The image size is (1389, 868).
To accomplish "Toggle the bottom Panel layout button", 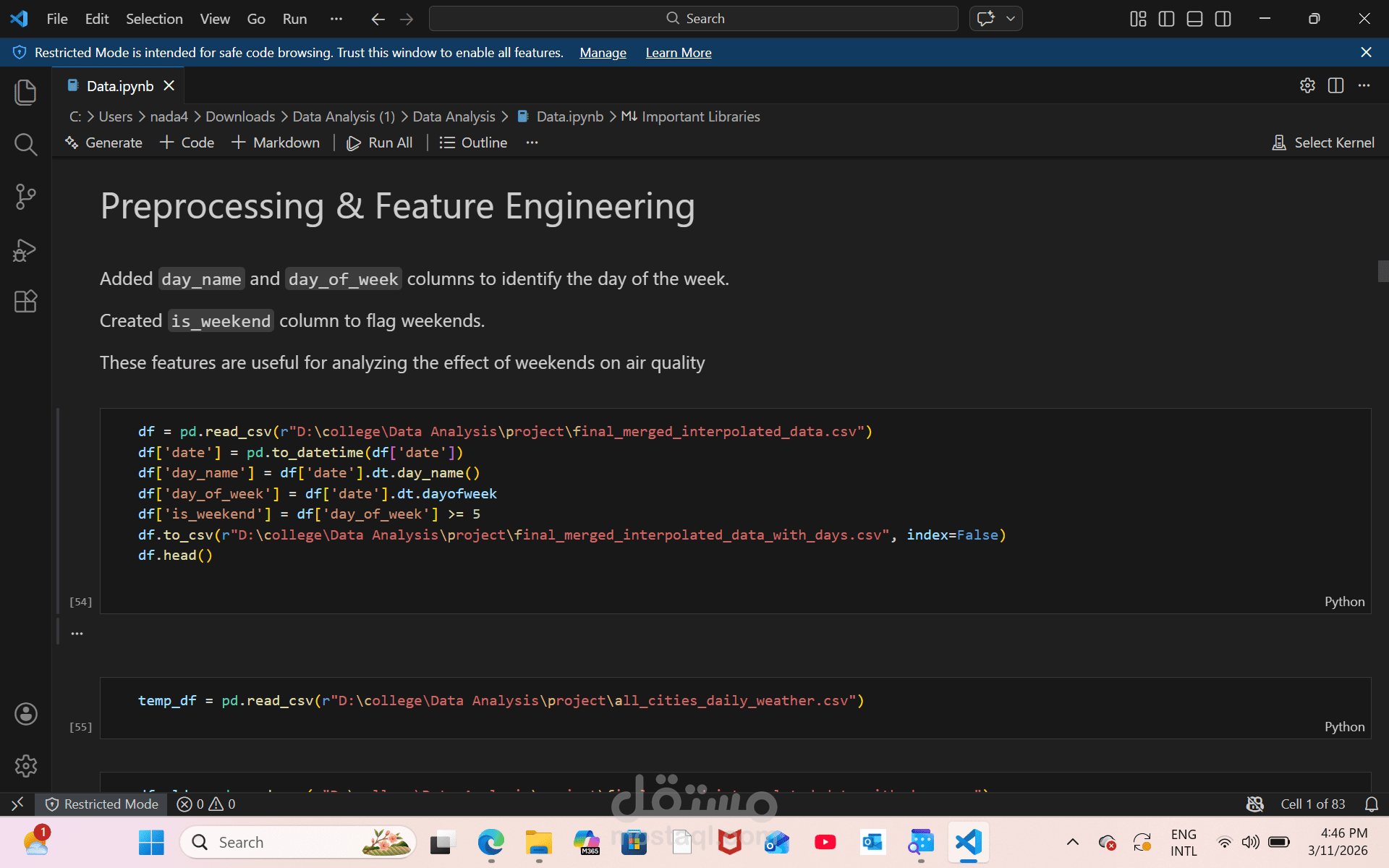I will click(x=1194, y=19).
